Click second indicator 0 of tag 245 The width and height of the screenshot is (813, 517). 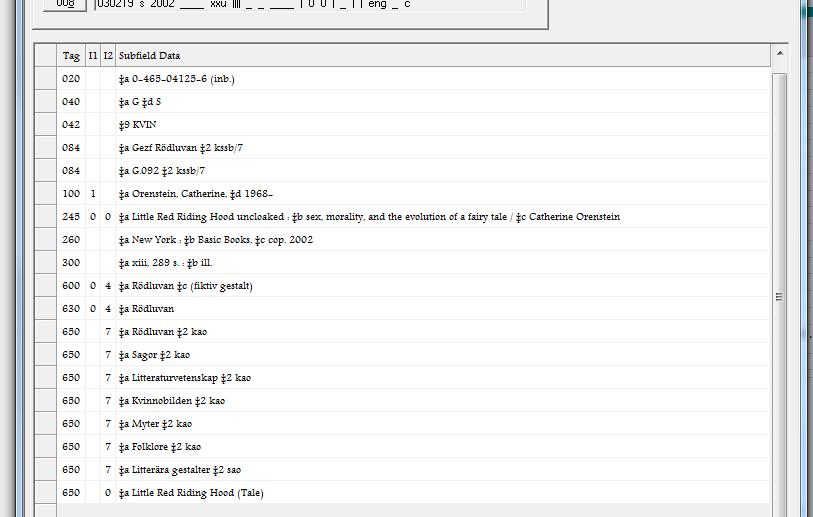(x=108, y=217)
